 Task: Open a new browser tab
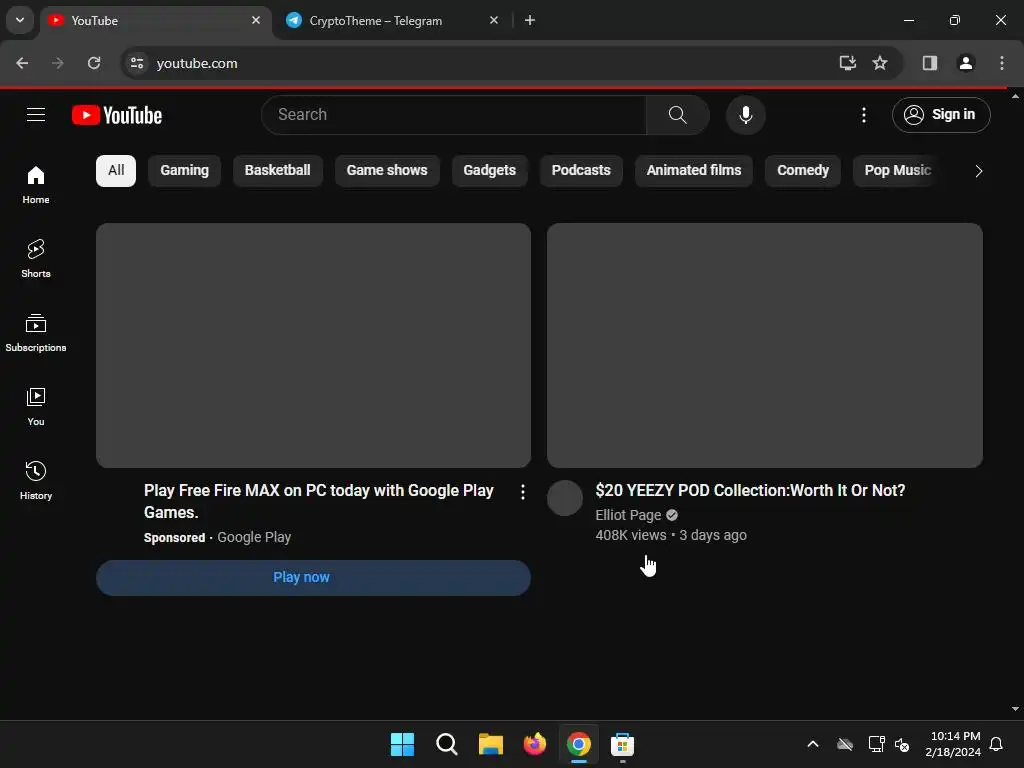[530, 20]
